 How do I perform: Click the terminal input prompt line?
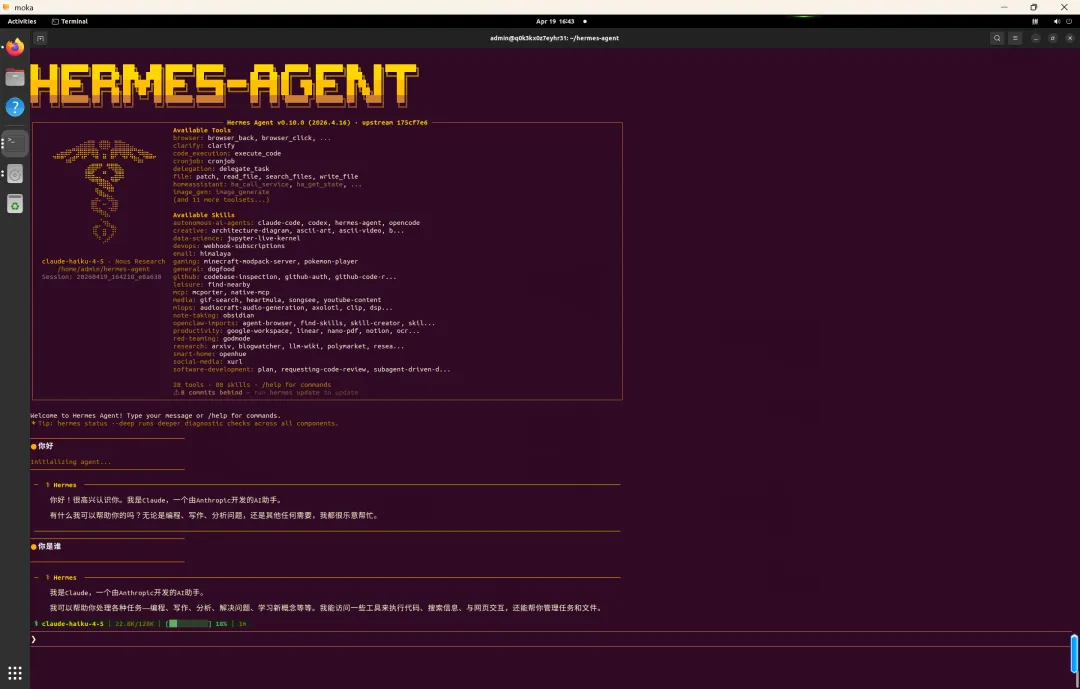pos(550,639)
